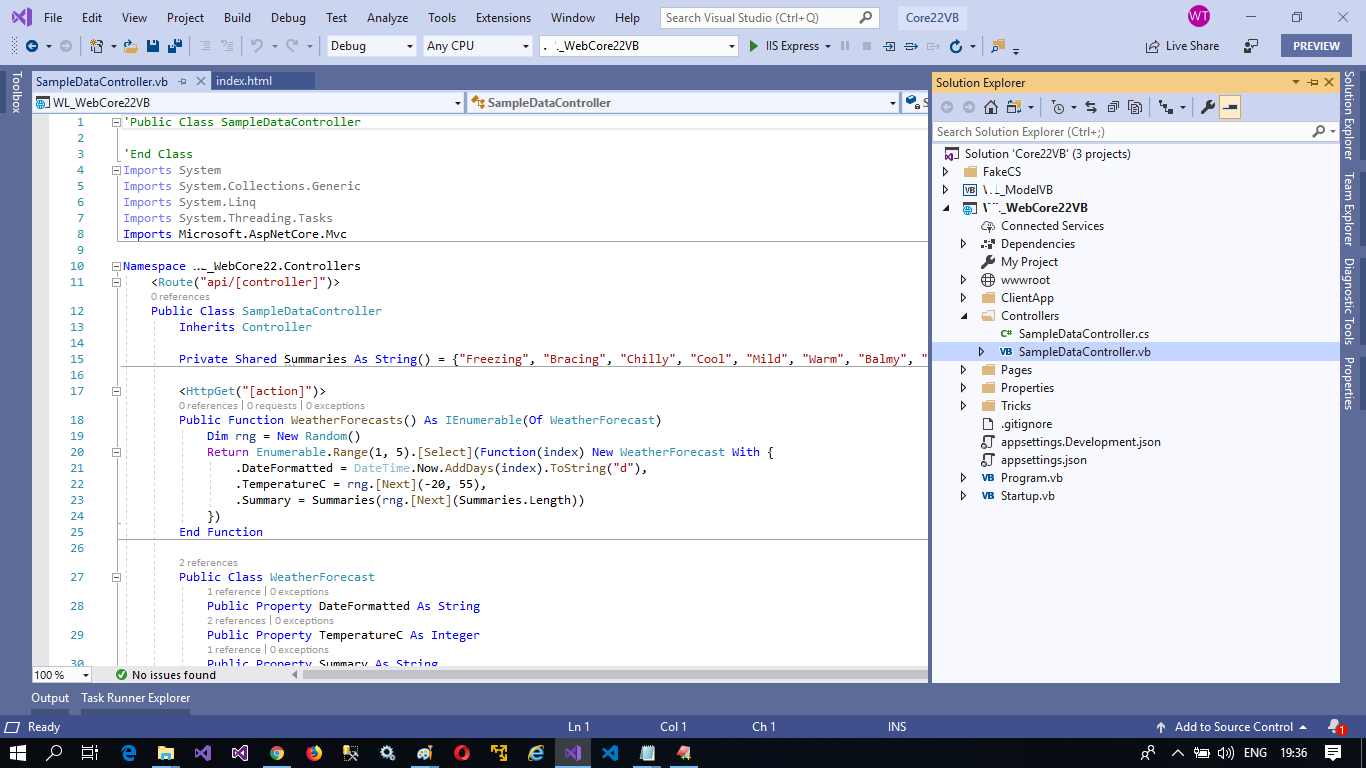Toggle auto-hide pin on Solution Explorer
This screenshot has height=768, width=1366.
tap(1313, 83)
